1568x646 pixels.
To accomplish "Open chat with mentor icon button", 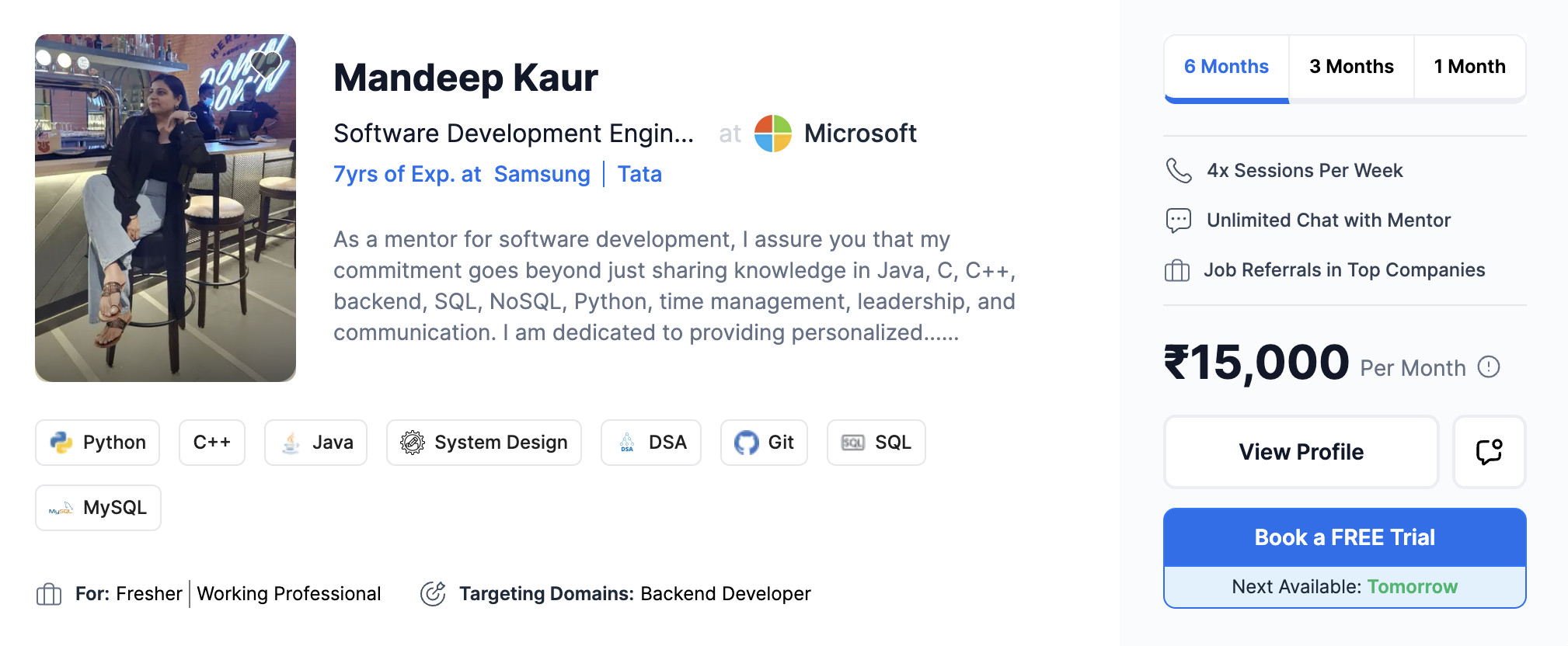I will pyautogui.click(x=1489, y=452).
